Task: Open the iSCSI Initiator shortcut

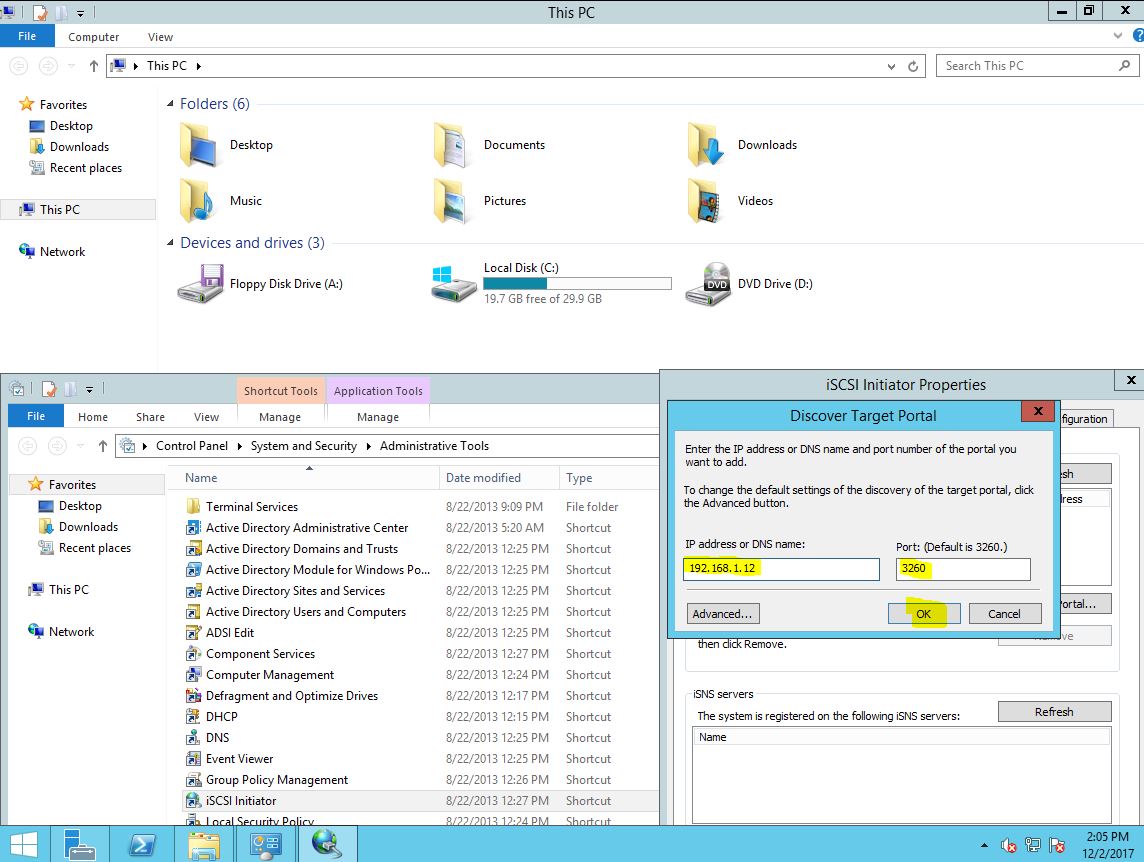Action: [240, 801]
